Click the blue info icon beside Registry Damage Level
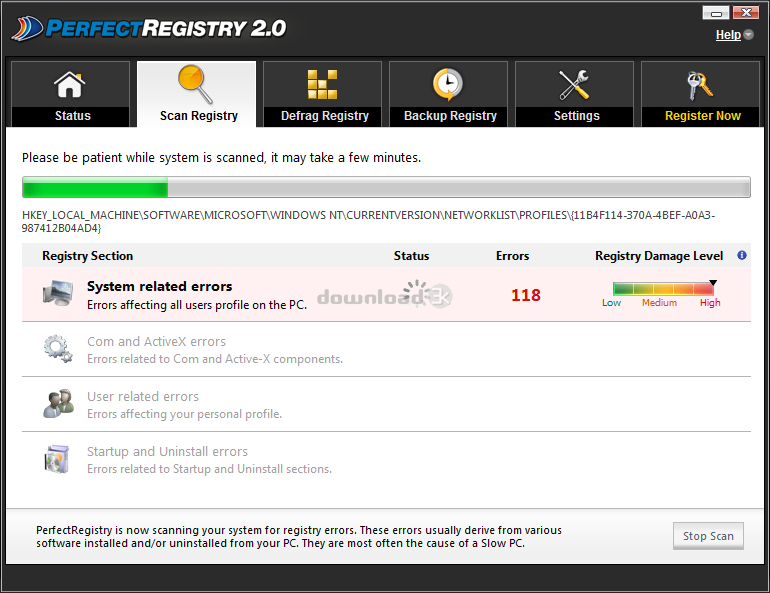This screenshot has height=593, width=770. (742, 256)
